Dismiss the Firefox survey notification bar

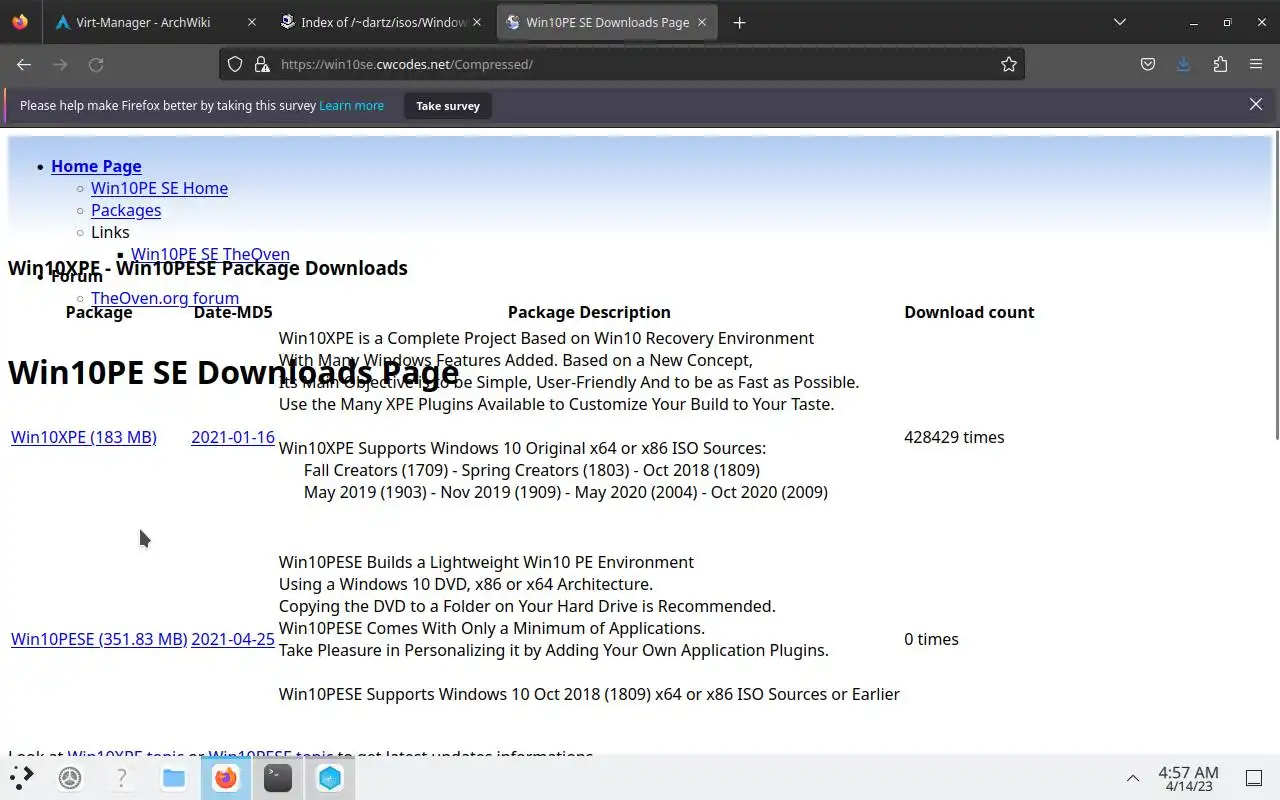coord(1256,104)
